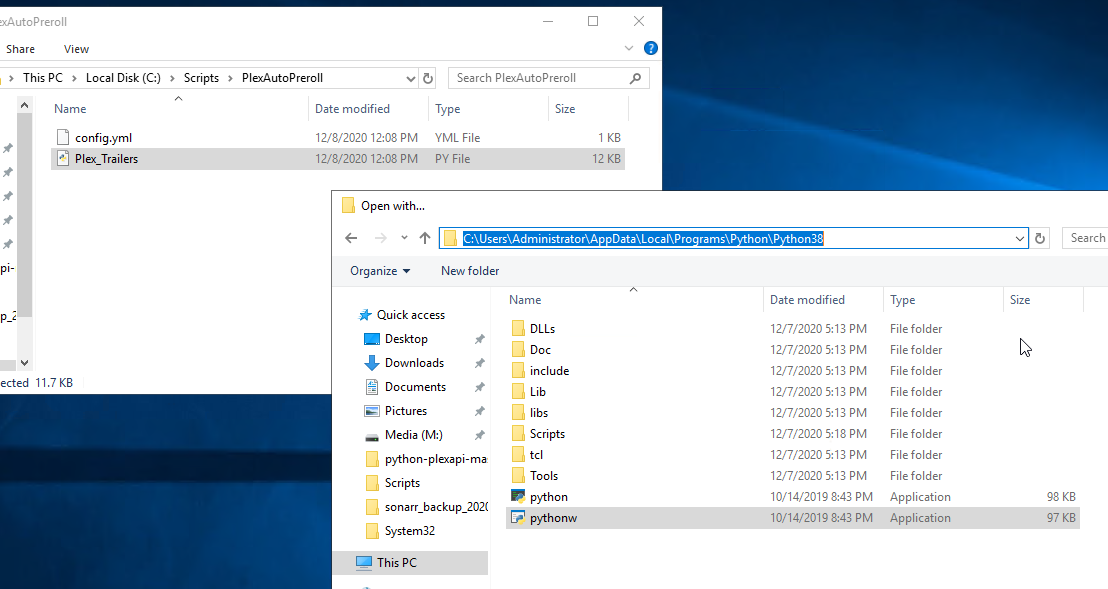Navigate to This PC breadcrumb
Screen dimensions: 1108x589
(x=42, y=78)
